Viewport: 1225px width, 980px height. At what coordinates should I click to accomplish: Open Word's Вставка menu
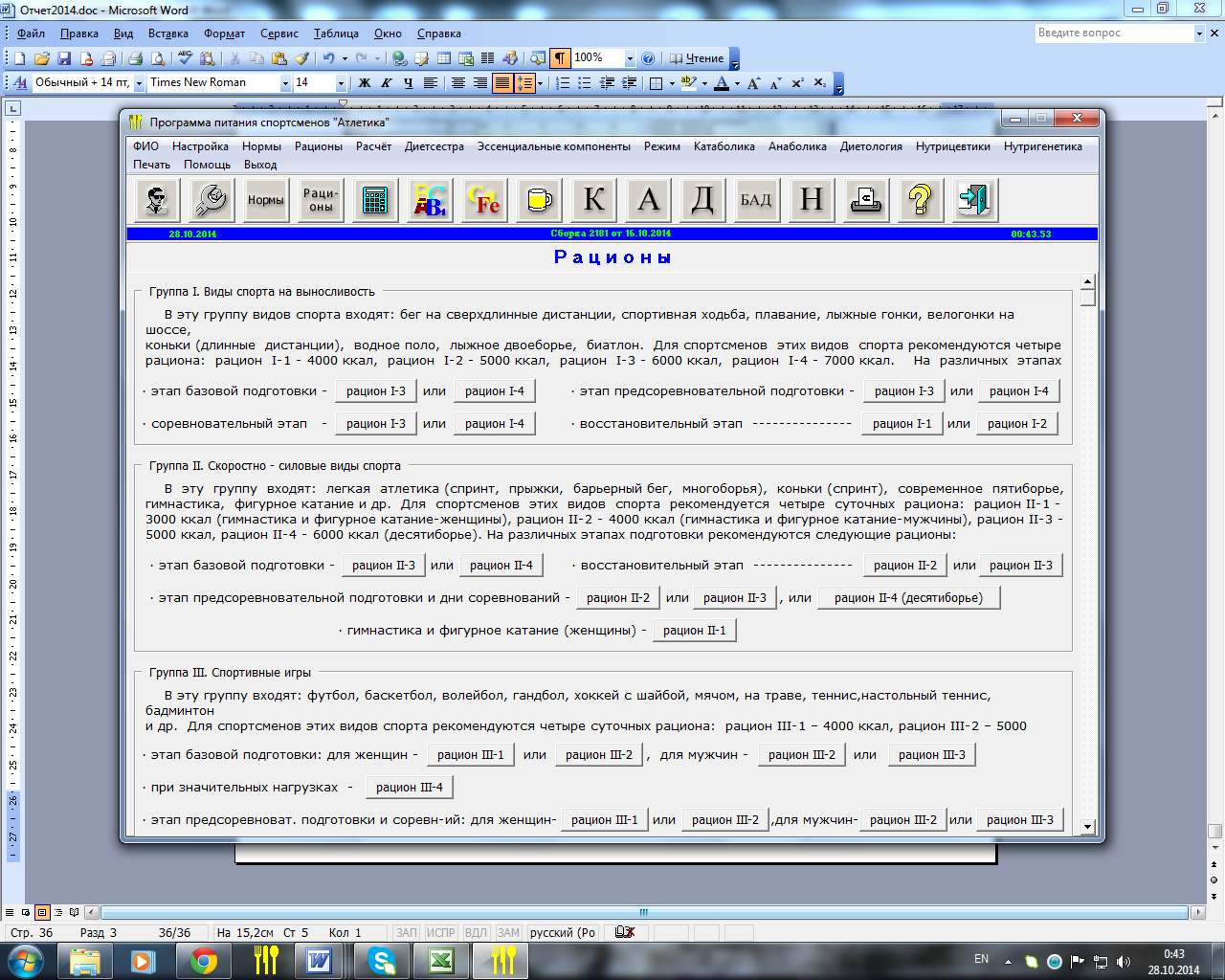coord(168,33)
